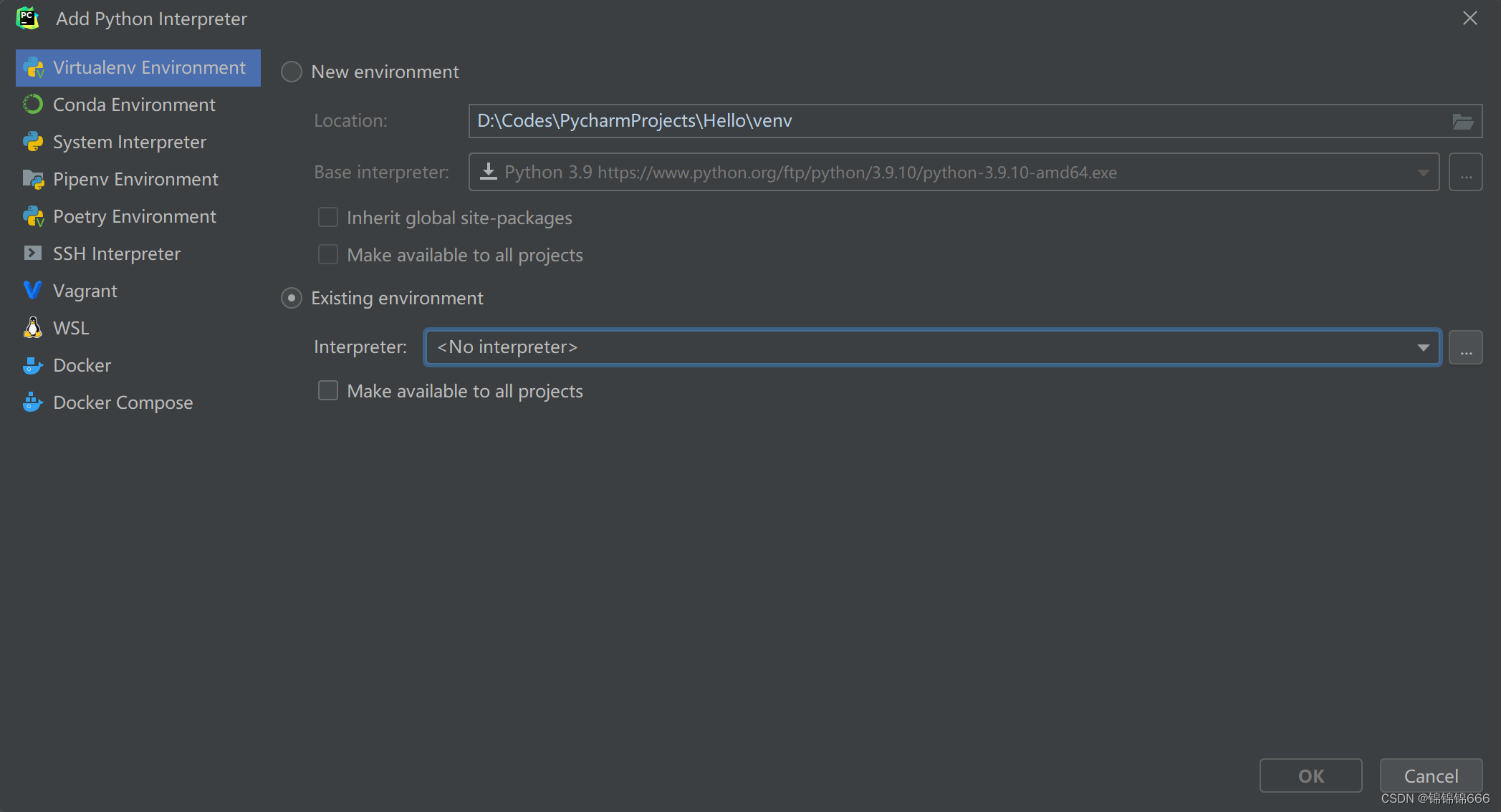Viewport: 1501px width, 812px height.
Task: Switch to System Interpreter
Action: click(x=129, y=142)
